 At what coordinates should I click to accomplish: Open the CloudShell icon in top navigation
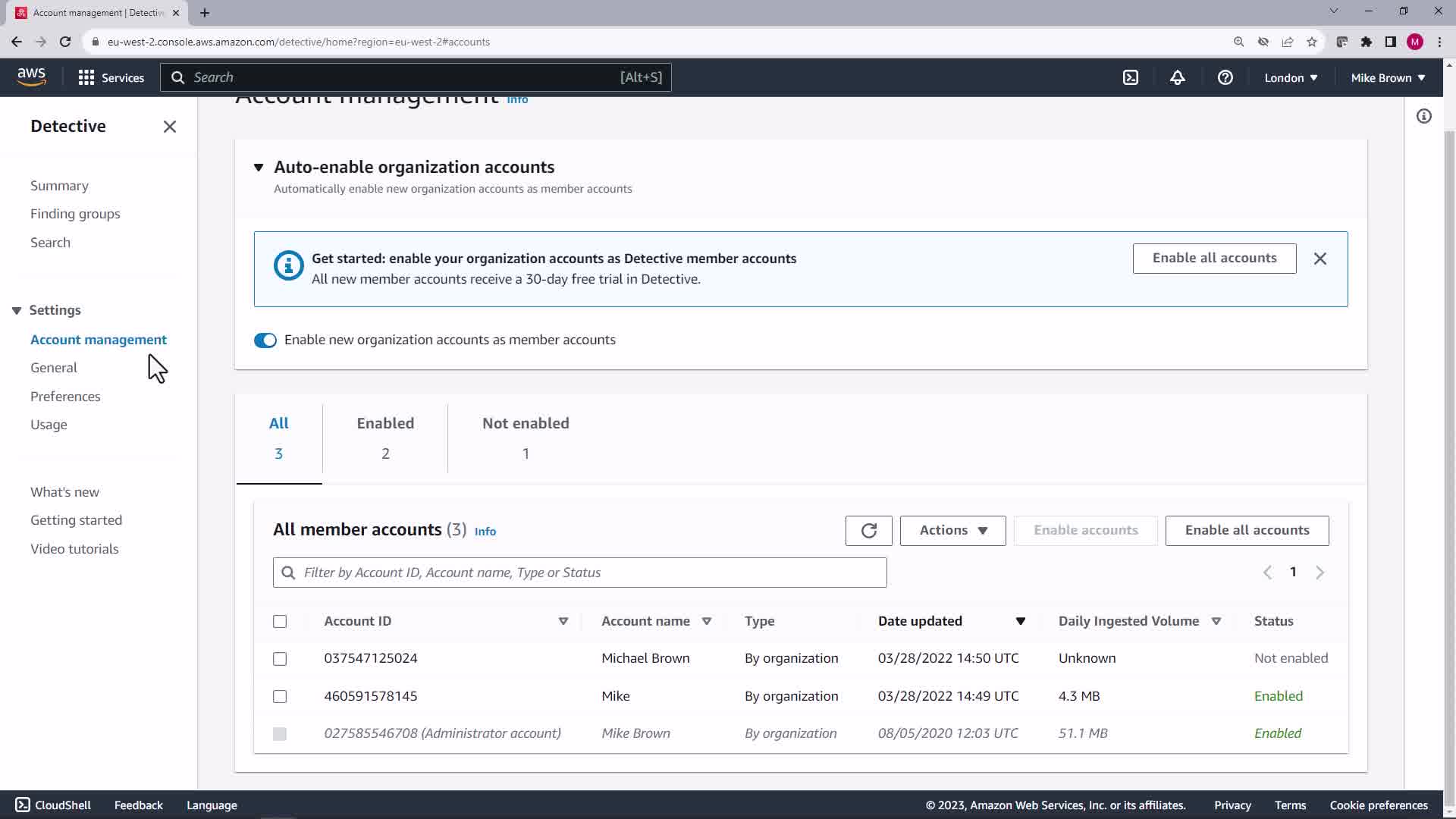[1131, 77]
